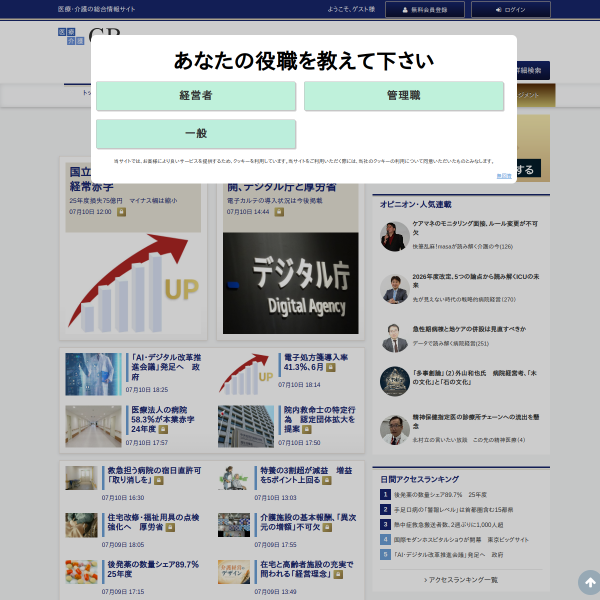Click the lock icon after 強化へ 厚労省
Screen dimensions: 600x600
[x=170, y=528]
